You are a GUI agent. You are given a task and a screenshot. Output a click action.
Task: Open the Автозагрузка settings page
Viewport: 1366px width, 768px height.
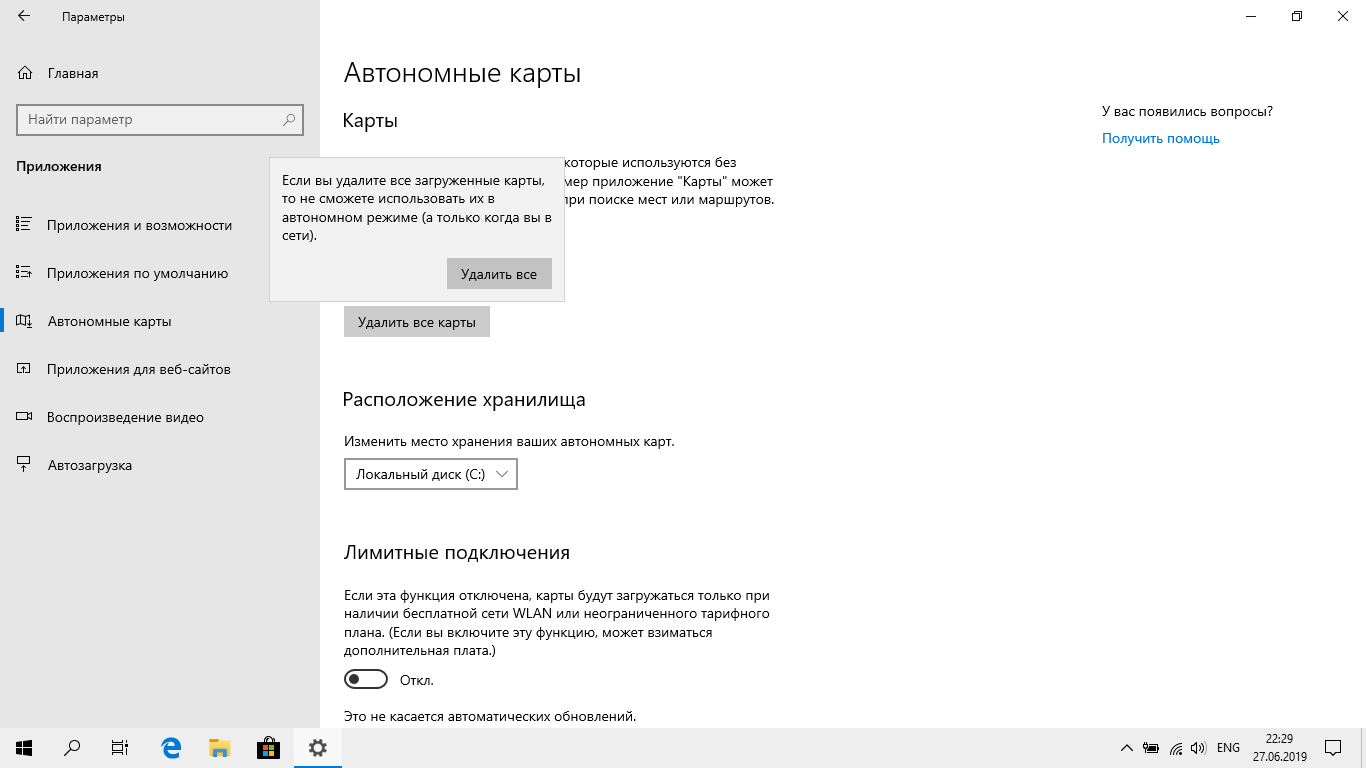[89, 465]
